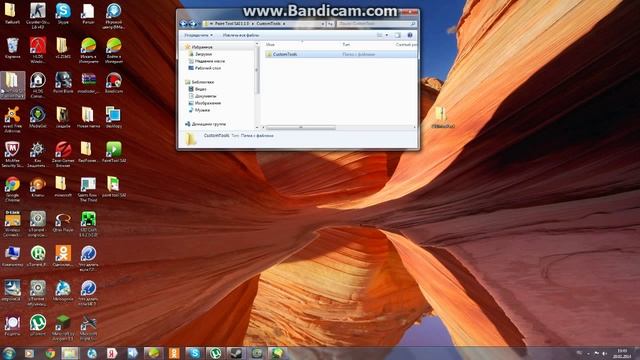Select the Skype desktop shortcut
The width and height of the screenshot is (640, 360).
[63, 14]
